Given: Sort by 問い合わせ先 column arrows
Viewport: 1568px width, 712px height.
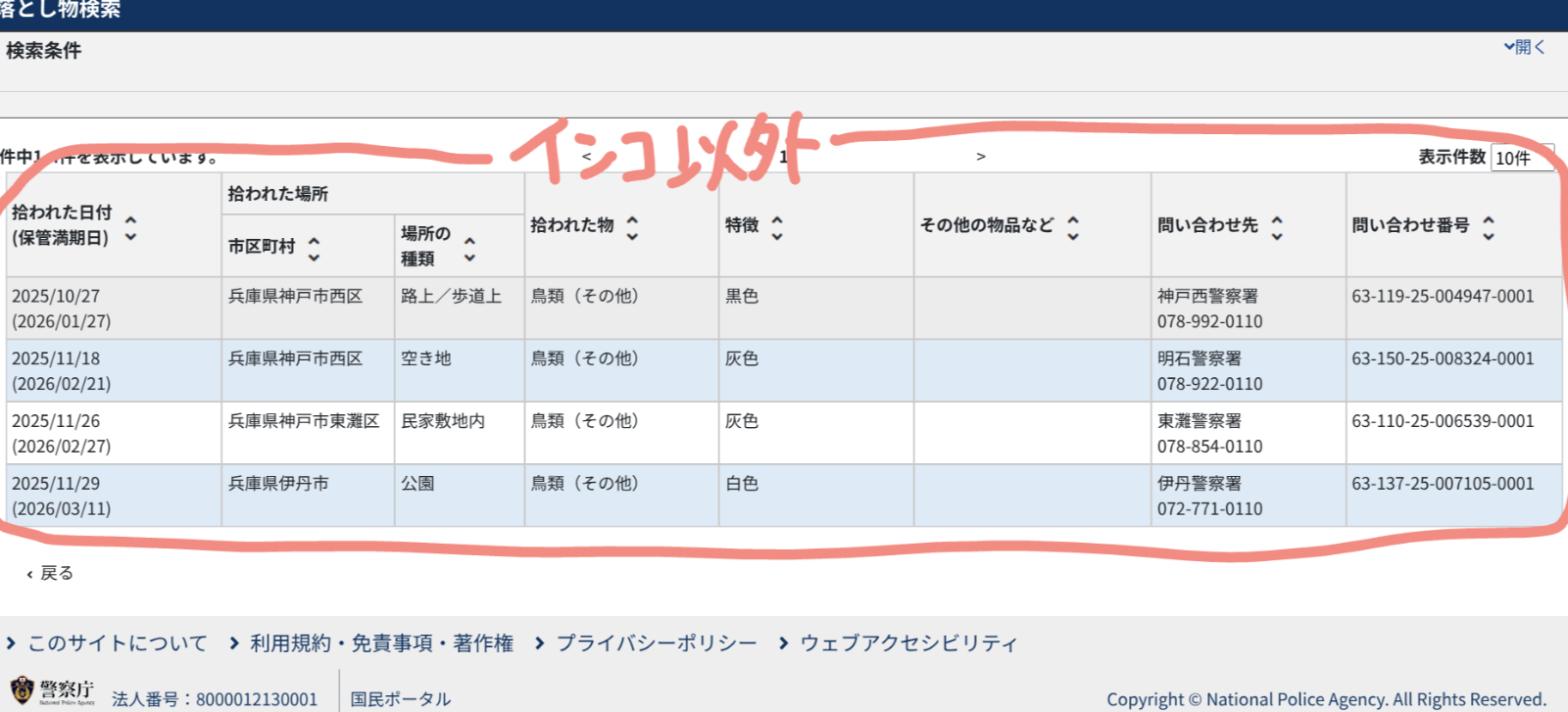Looking at the screenshot, I should tap(1277, 227).
